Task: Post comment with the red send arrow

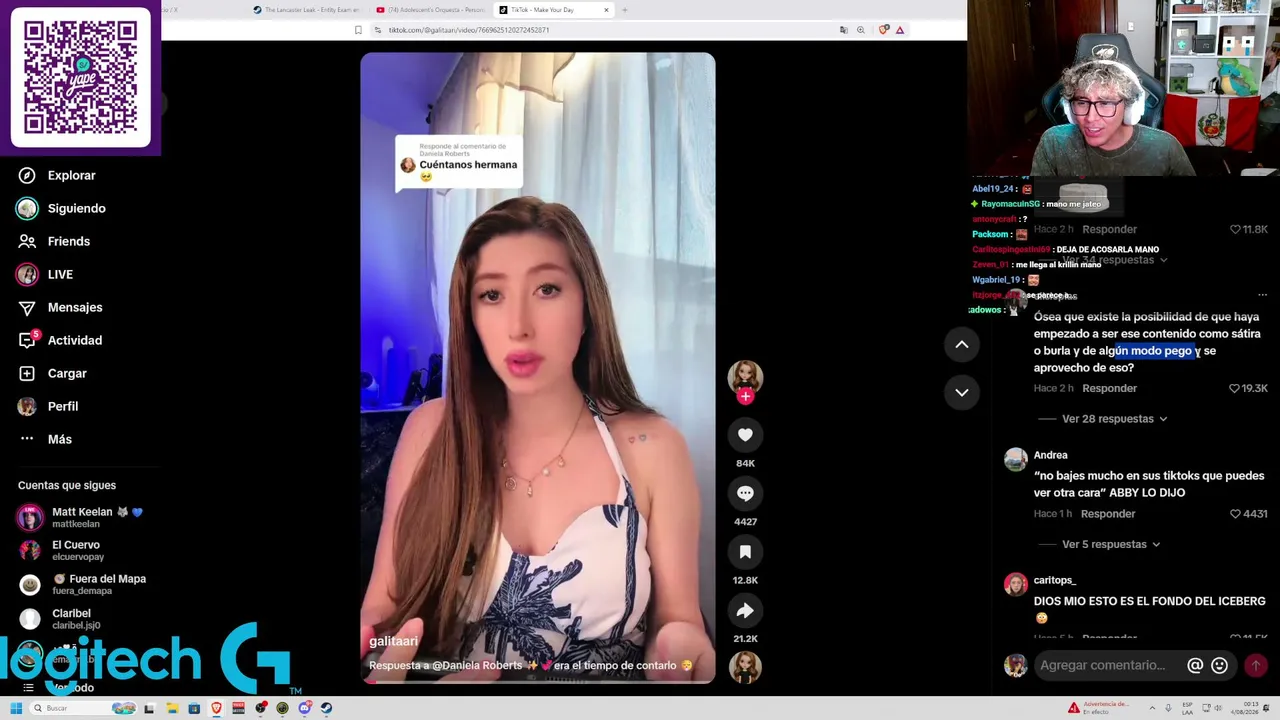Action: coord(1256,666)
